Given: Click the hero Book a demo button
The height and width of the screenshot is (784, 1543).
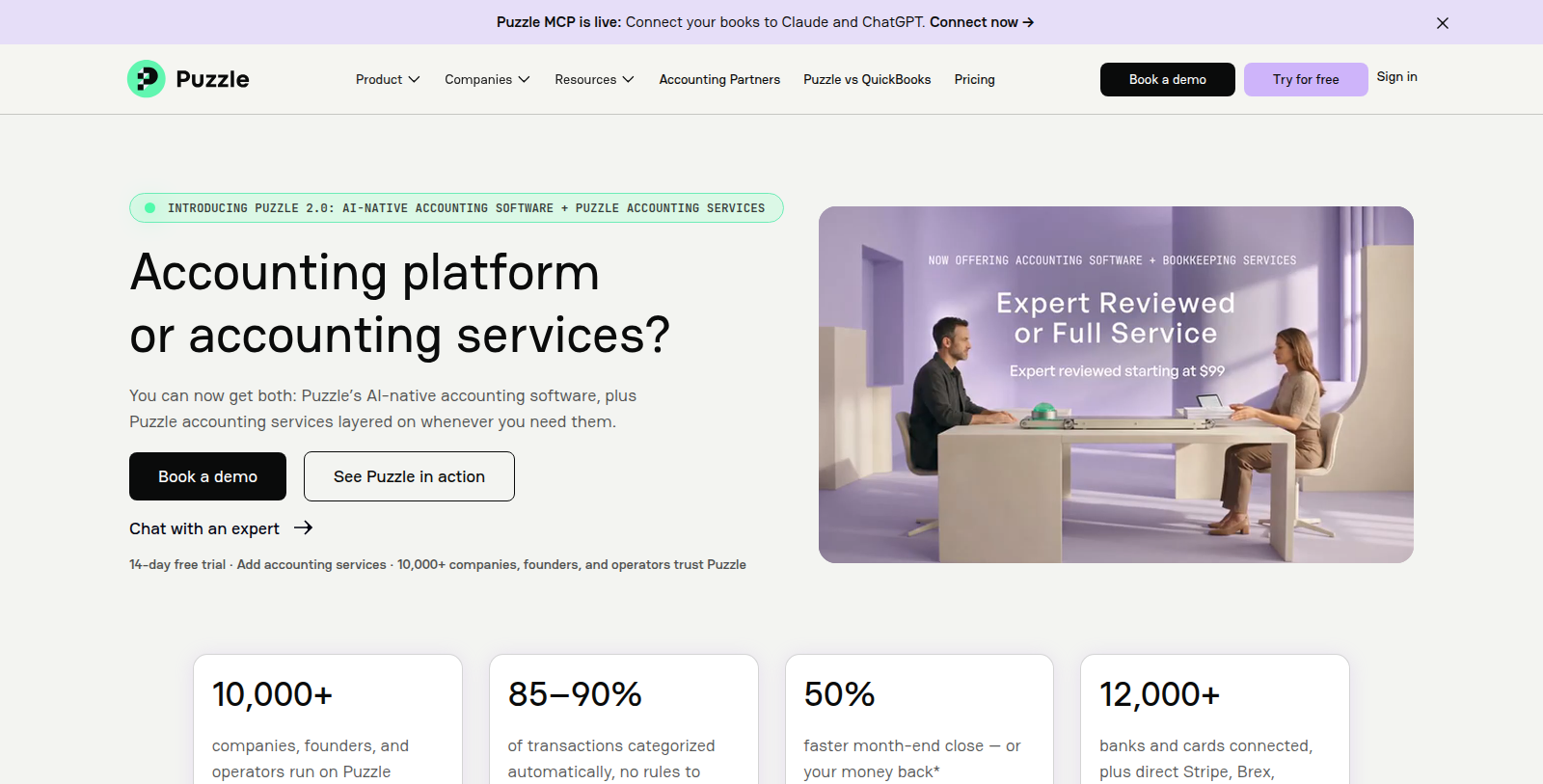Looking at the screenshot, I should [207, 476].
